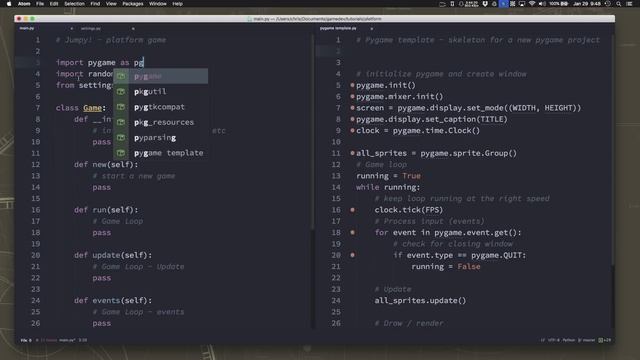Click the marker dot beside pygame.init()

point(352,85)
